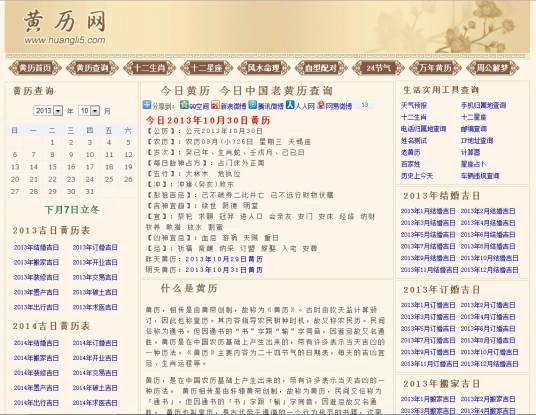Click the blue plus share icon
This screenshot has height=415, width=536.
click(147, 105)
